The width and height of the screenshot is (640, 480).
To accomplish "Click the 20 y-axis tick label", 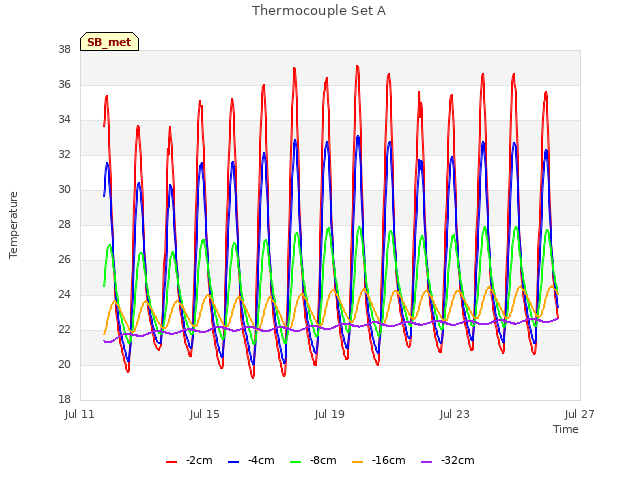I will pyautogui.click(x=64, y=364).
